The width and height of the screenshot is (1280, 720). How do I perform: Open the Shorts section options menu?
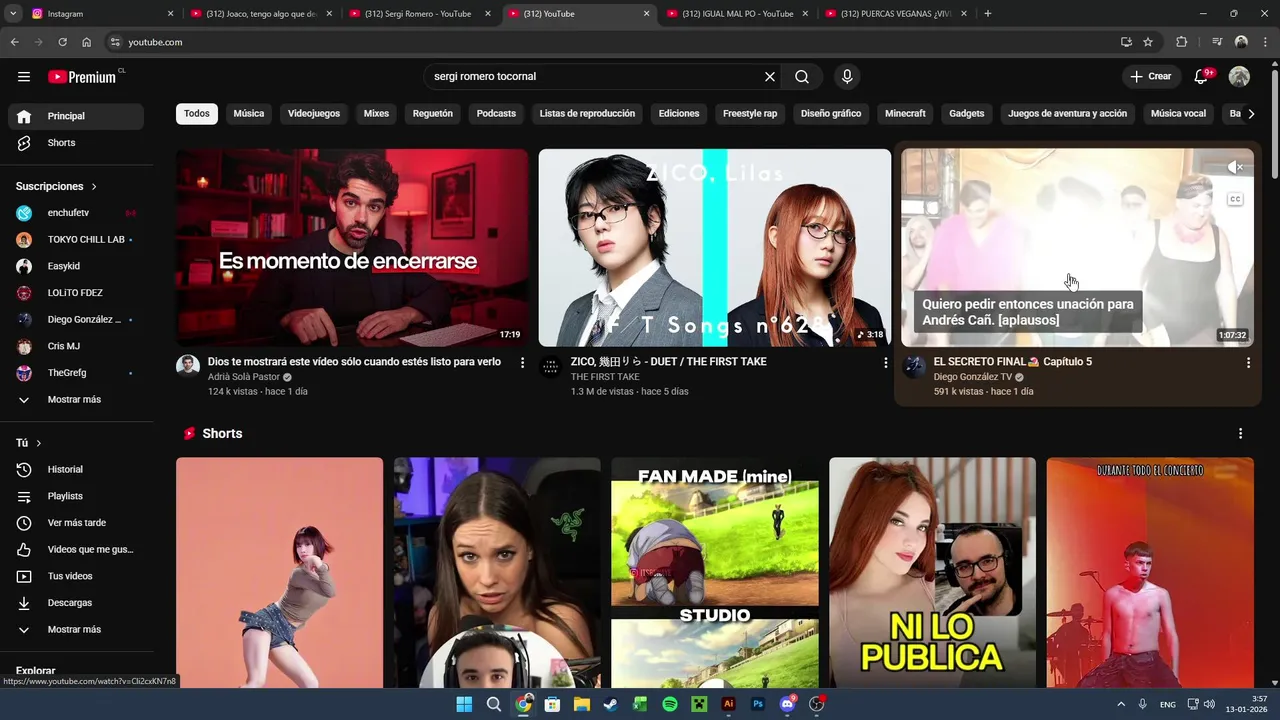pos(1240,434)
